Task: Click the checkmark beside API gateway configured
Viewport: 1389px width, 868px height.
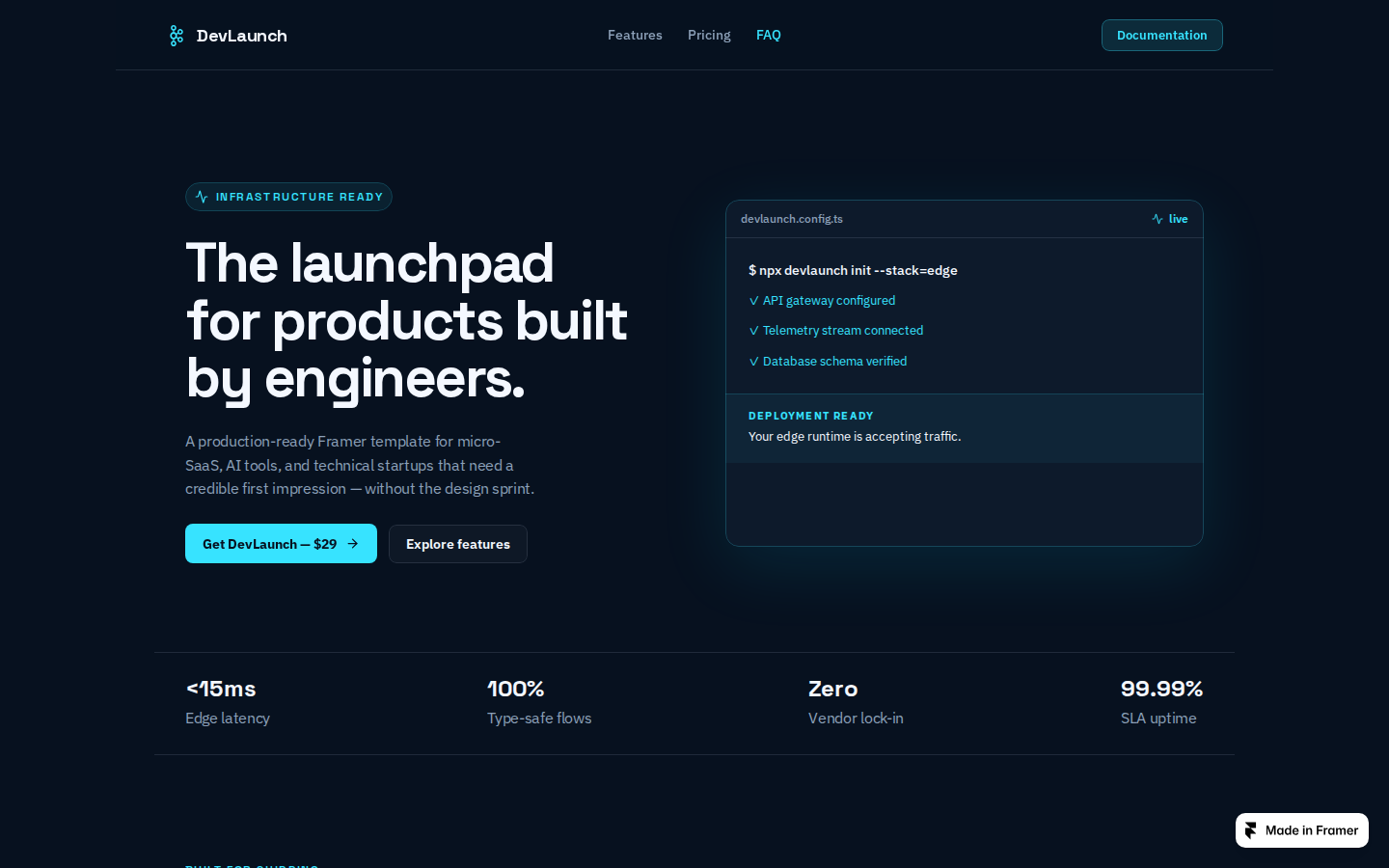Action: coord(753,301)
